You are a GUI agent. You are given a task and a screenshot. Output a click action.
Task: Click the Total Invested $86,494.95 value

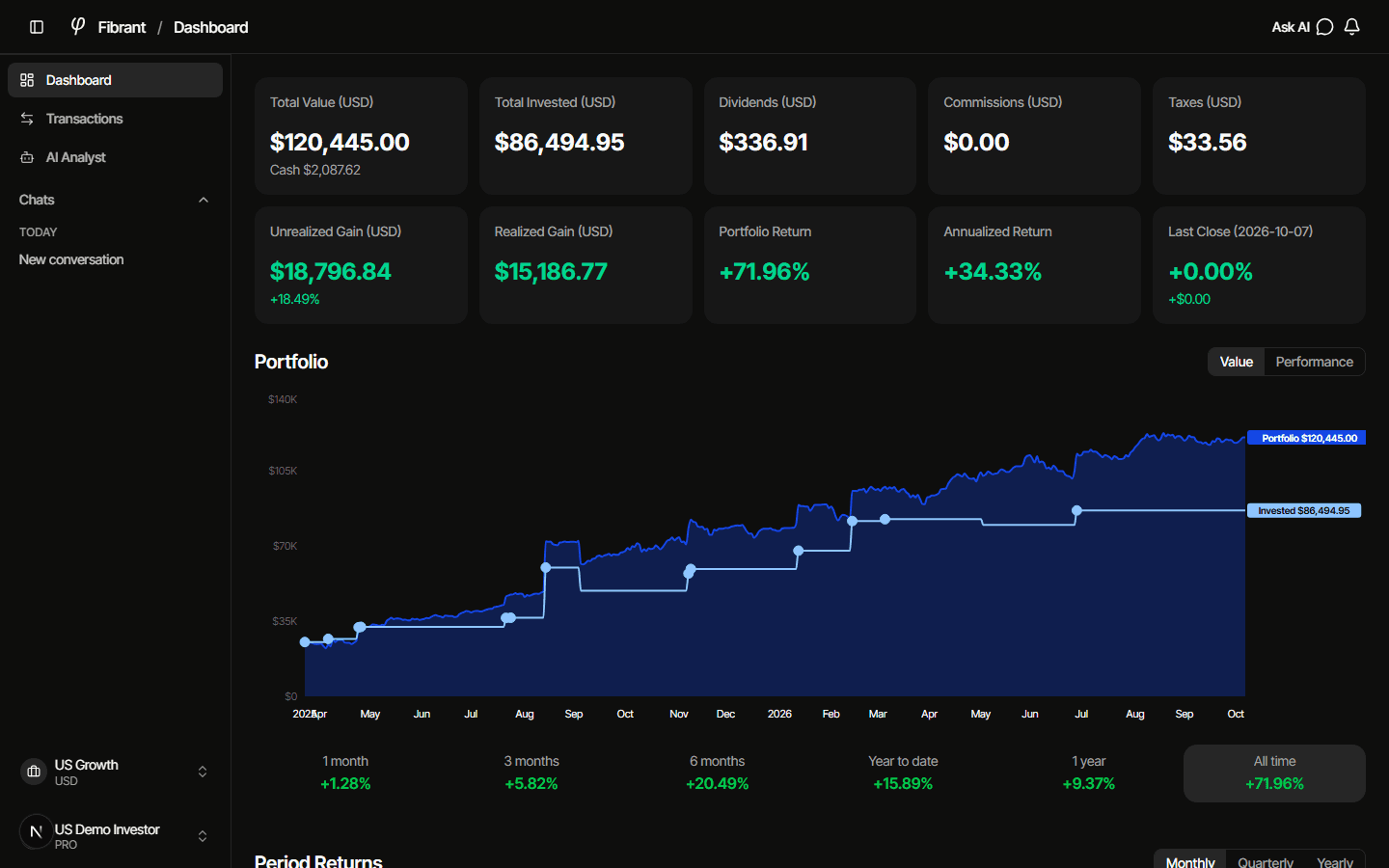click(x=559, y=143)
